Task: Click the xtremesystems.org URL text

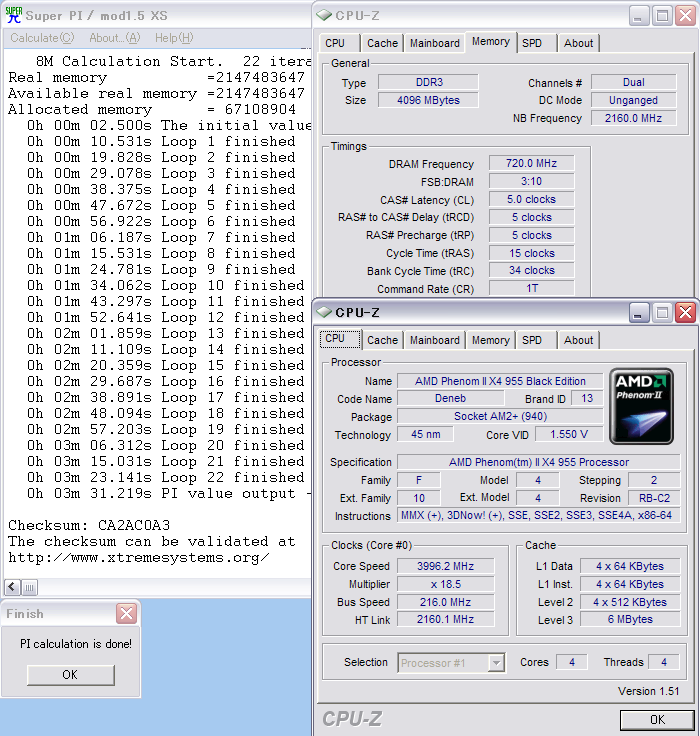Action: coord(139,558)
